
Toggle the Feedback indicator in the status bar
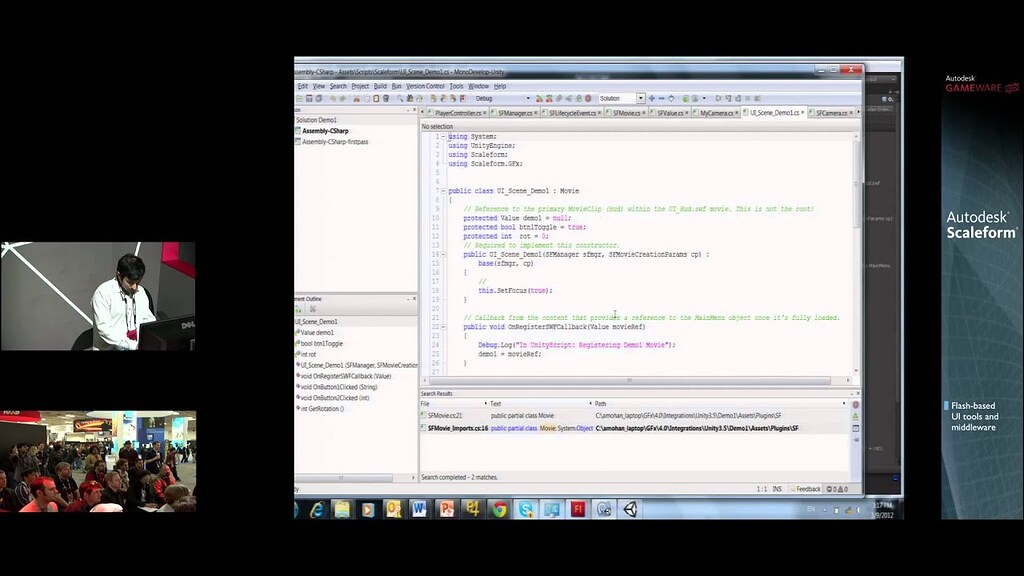click(x=806, y=489)
